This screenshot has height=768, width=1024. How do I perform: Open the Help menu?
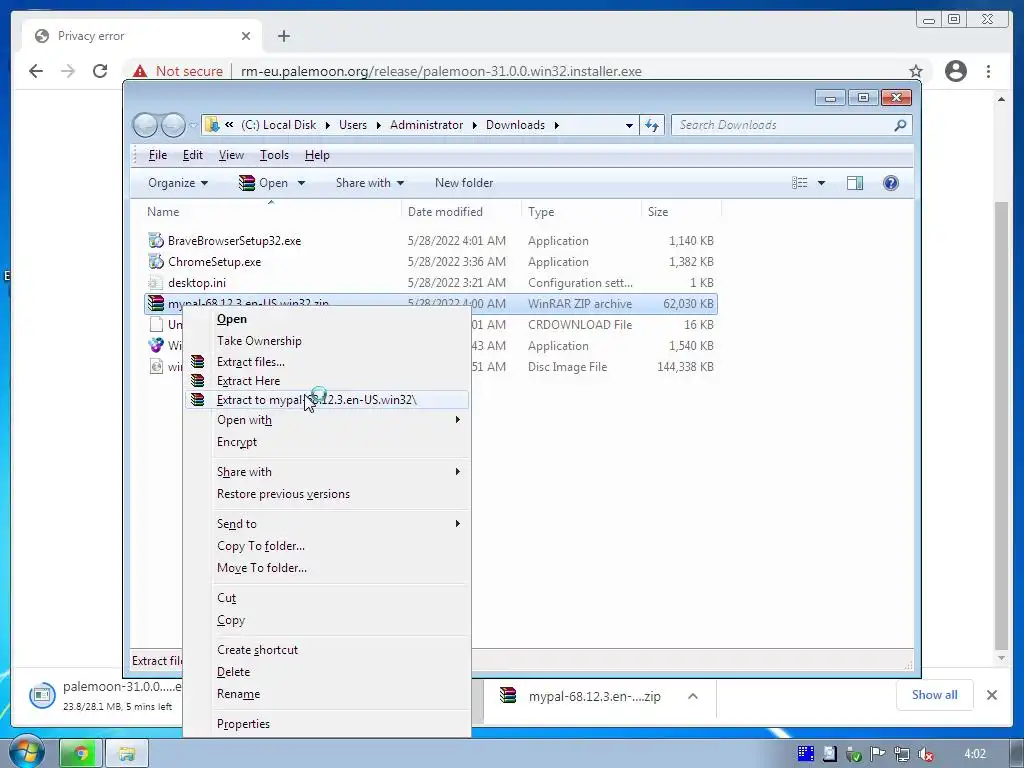317,155
